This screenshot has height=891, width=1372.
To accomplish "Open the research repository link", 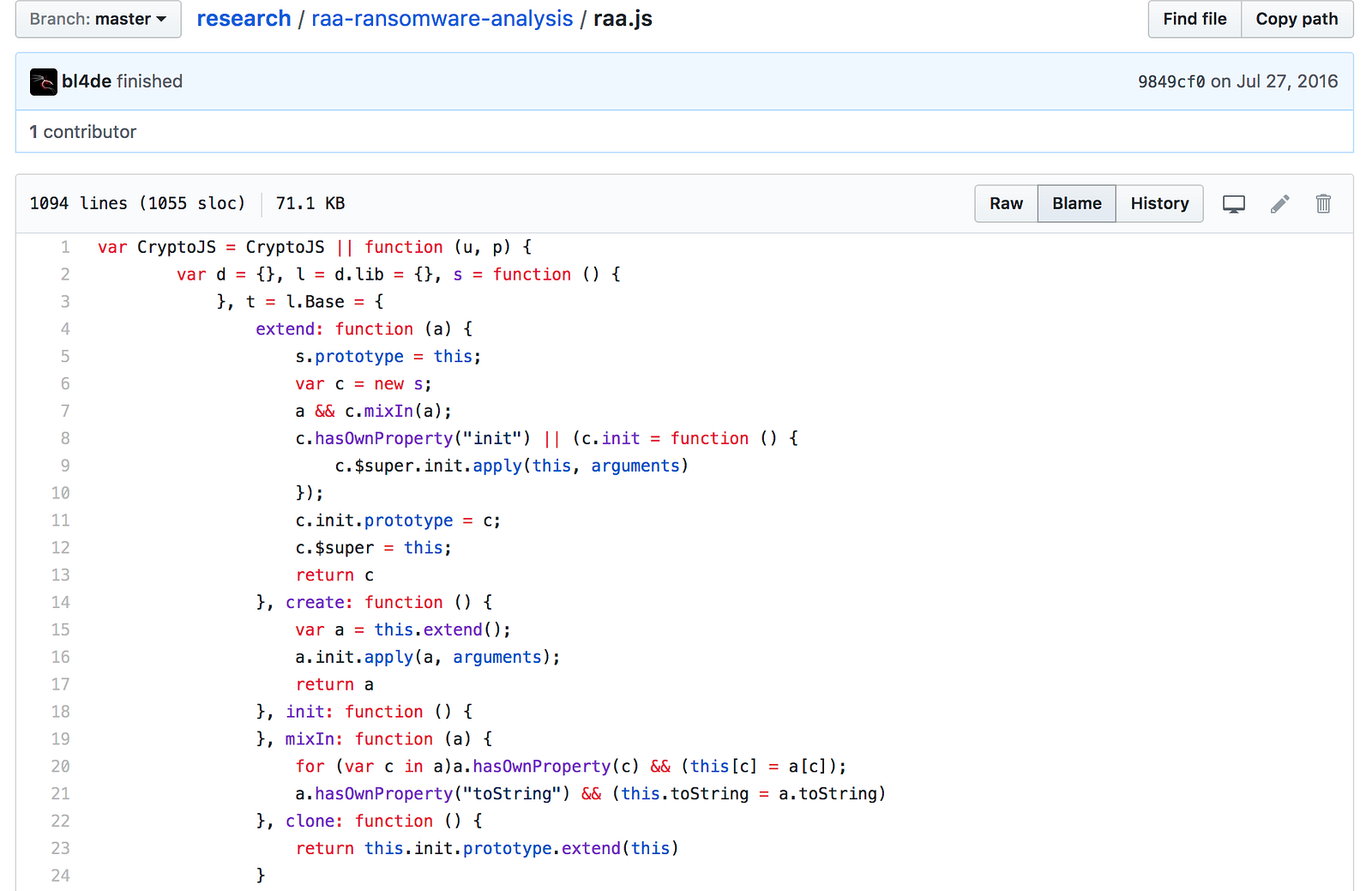I will pyautogui.click(x=244, y=19).
